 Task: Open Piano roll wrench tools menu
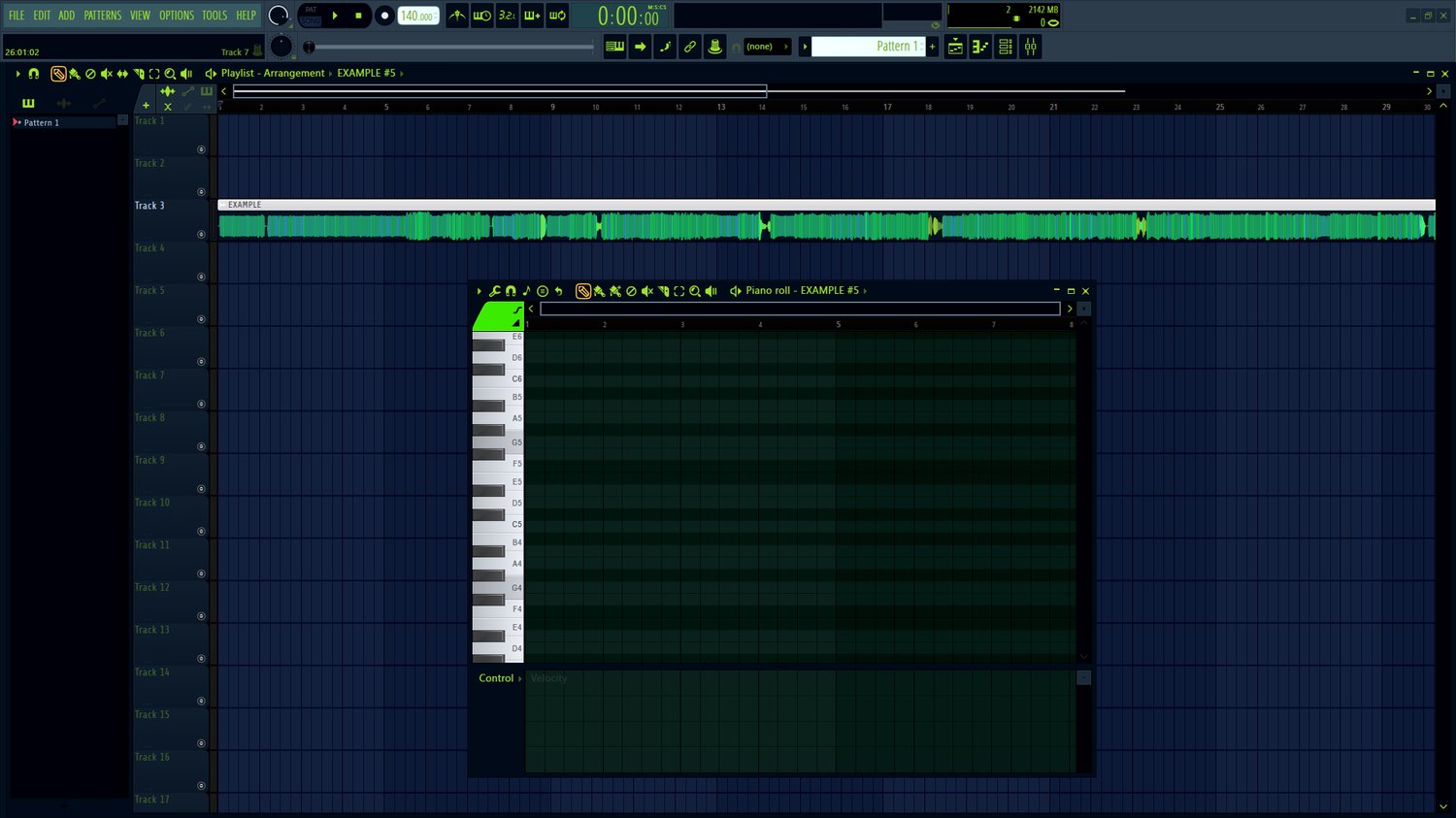point(495,291)
